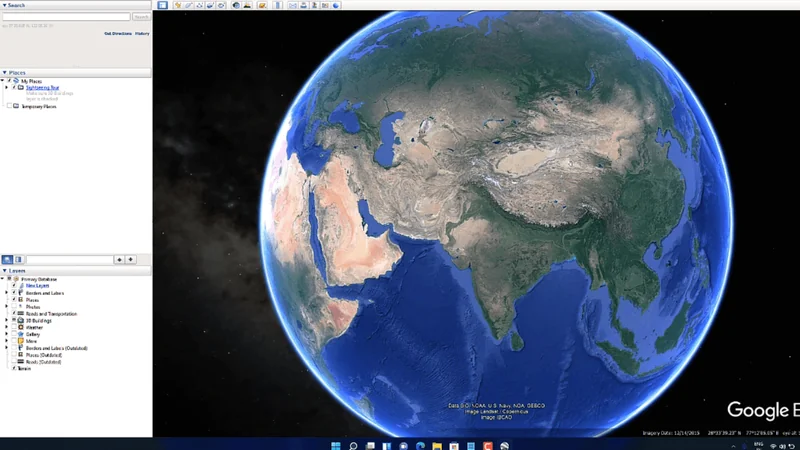The image size is (800, 450).
Task: Show historical imagery with the clock icon
Action: pos(236,5)
